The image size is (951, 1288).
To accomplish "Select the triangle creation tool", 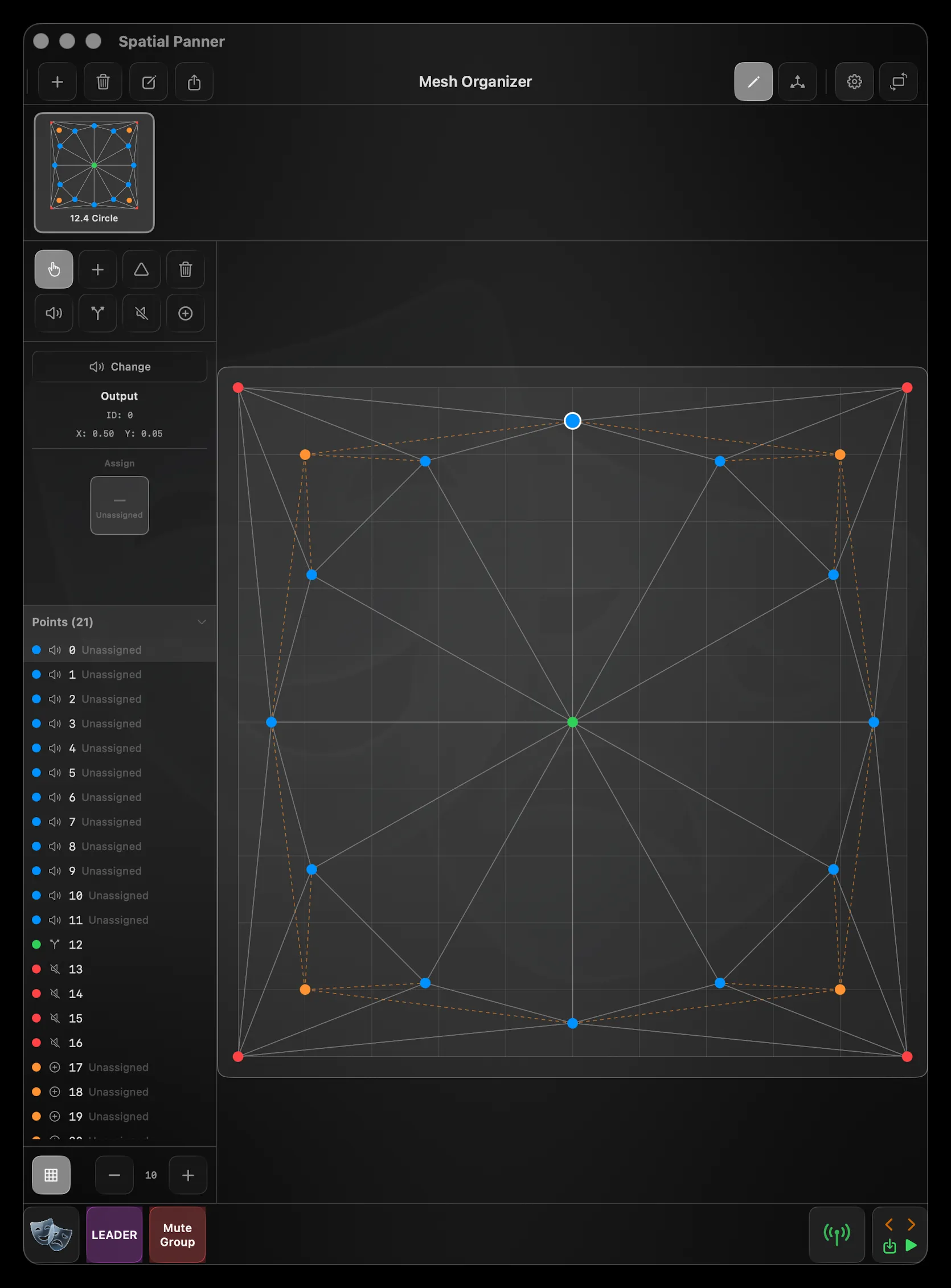I will (x=142, y=269).
